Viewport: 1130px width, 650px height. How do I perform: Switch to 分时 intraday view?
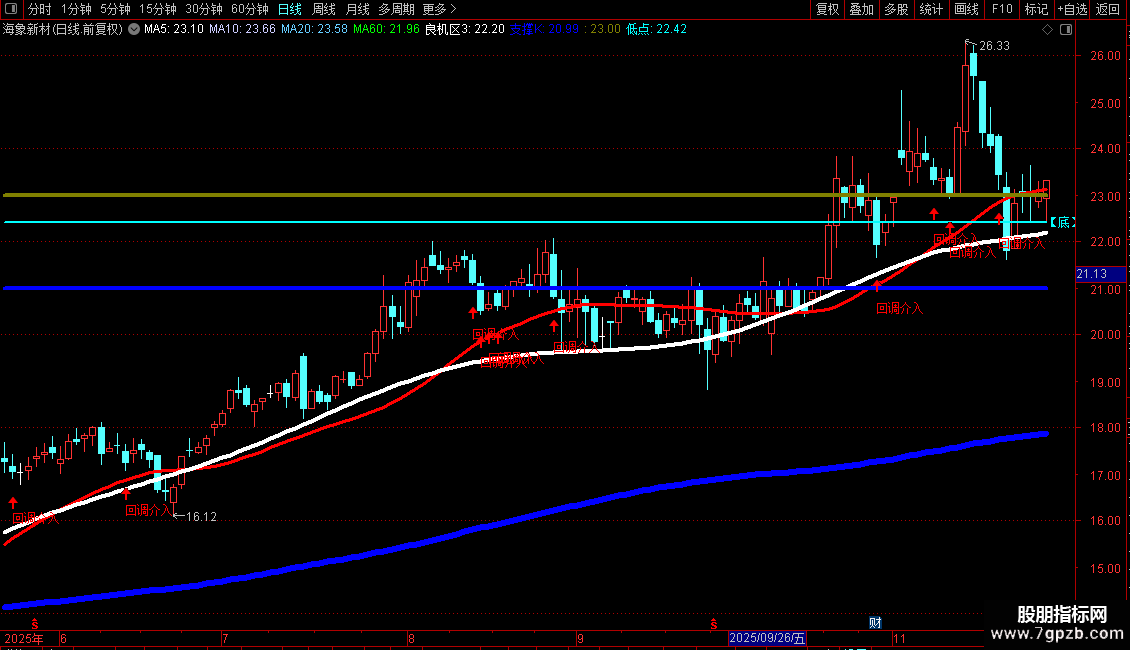40,9
